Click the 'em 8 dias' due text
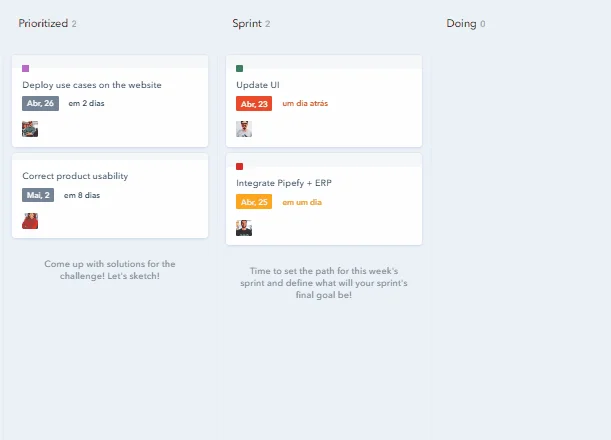611x440 pixels. coord(82,195)
